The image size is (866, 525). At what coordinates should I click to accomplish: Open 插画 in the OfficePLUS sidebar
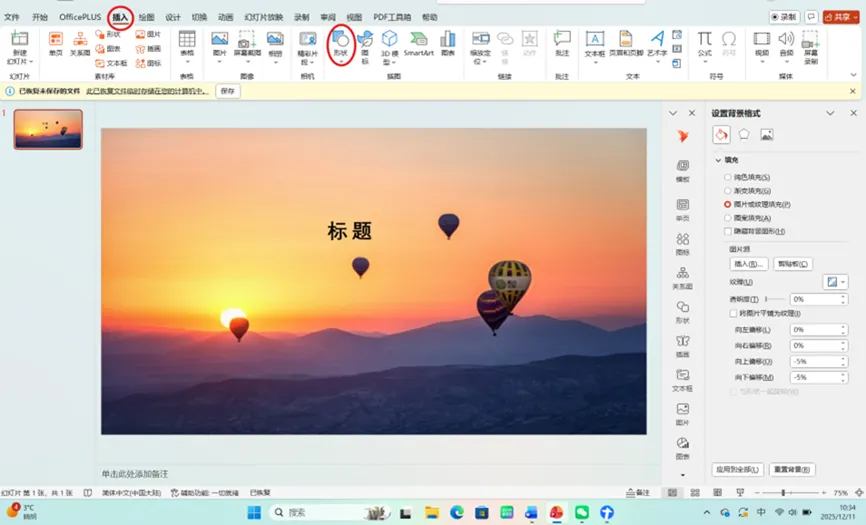point(683,346)
